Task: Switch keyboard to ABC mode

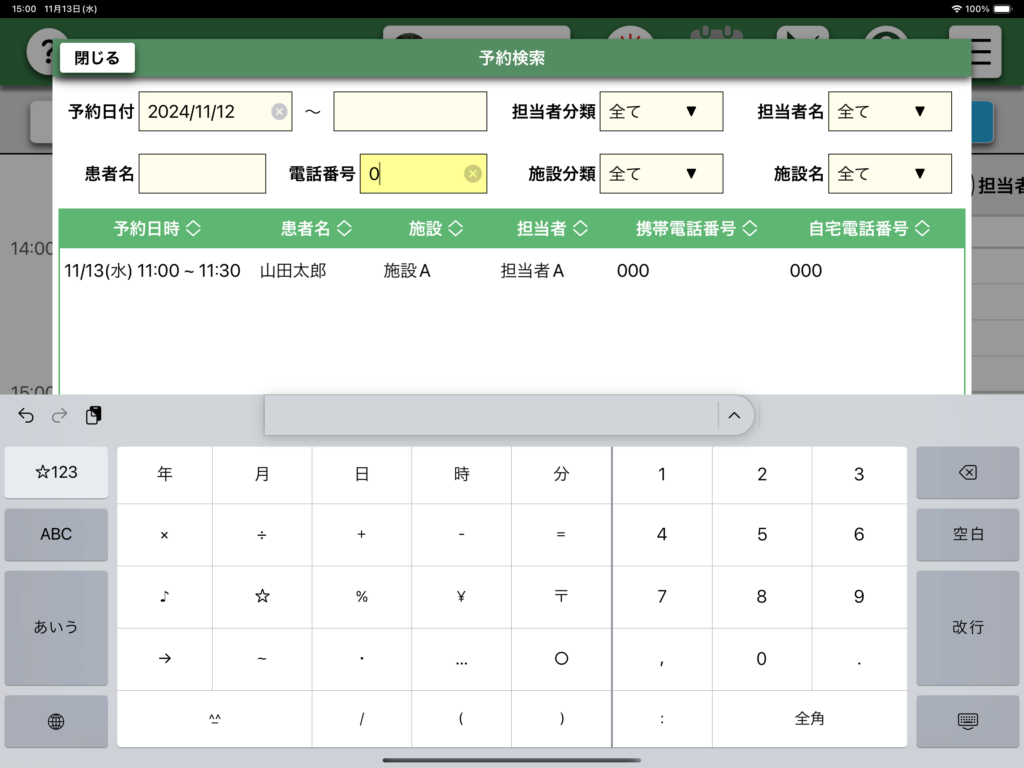Action: point(56,534)
